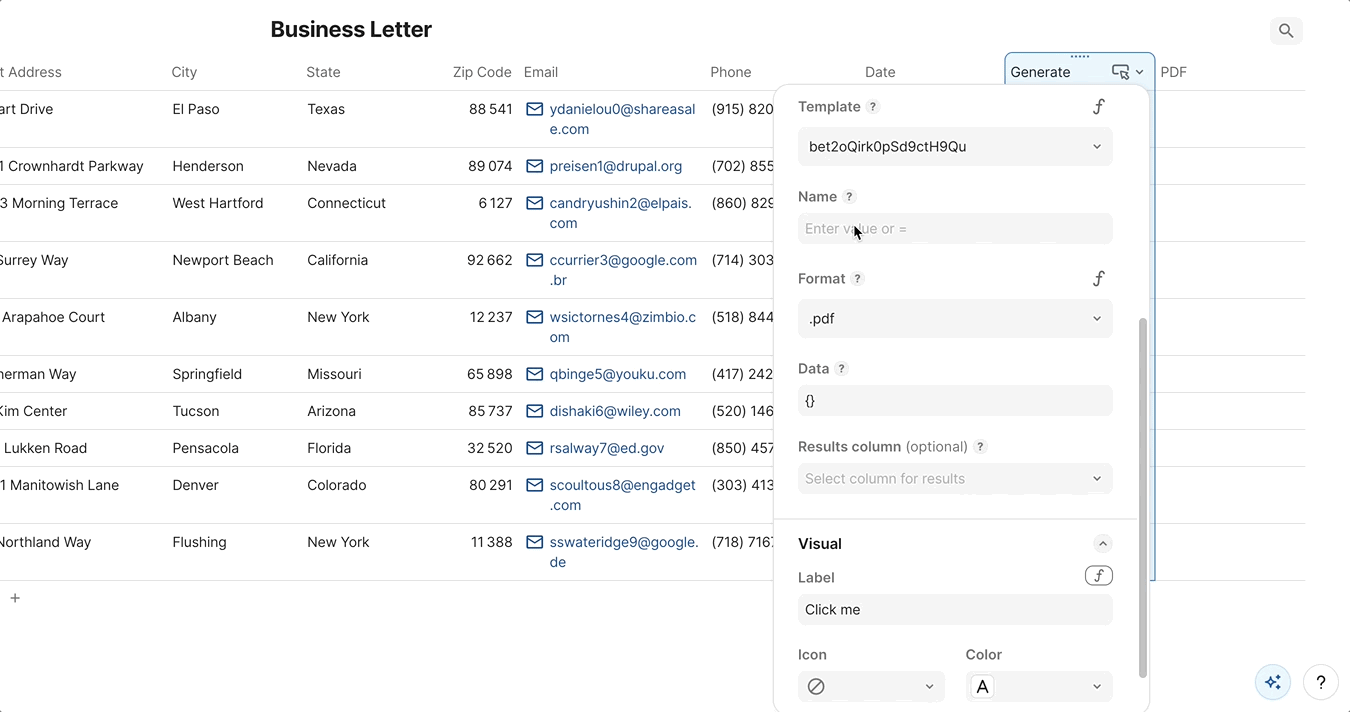This screenshot has width=1350, height=712.
Task: Click the help icon beside Results column
Action: [980, 447]
